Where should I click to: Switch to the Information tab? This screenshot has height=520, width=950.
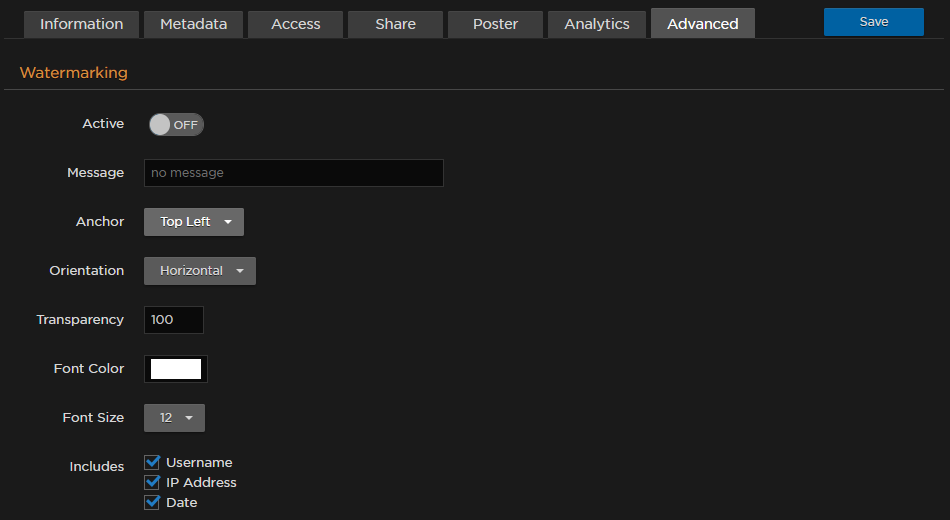81,24
